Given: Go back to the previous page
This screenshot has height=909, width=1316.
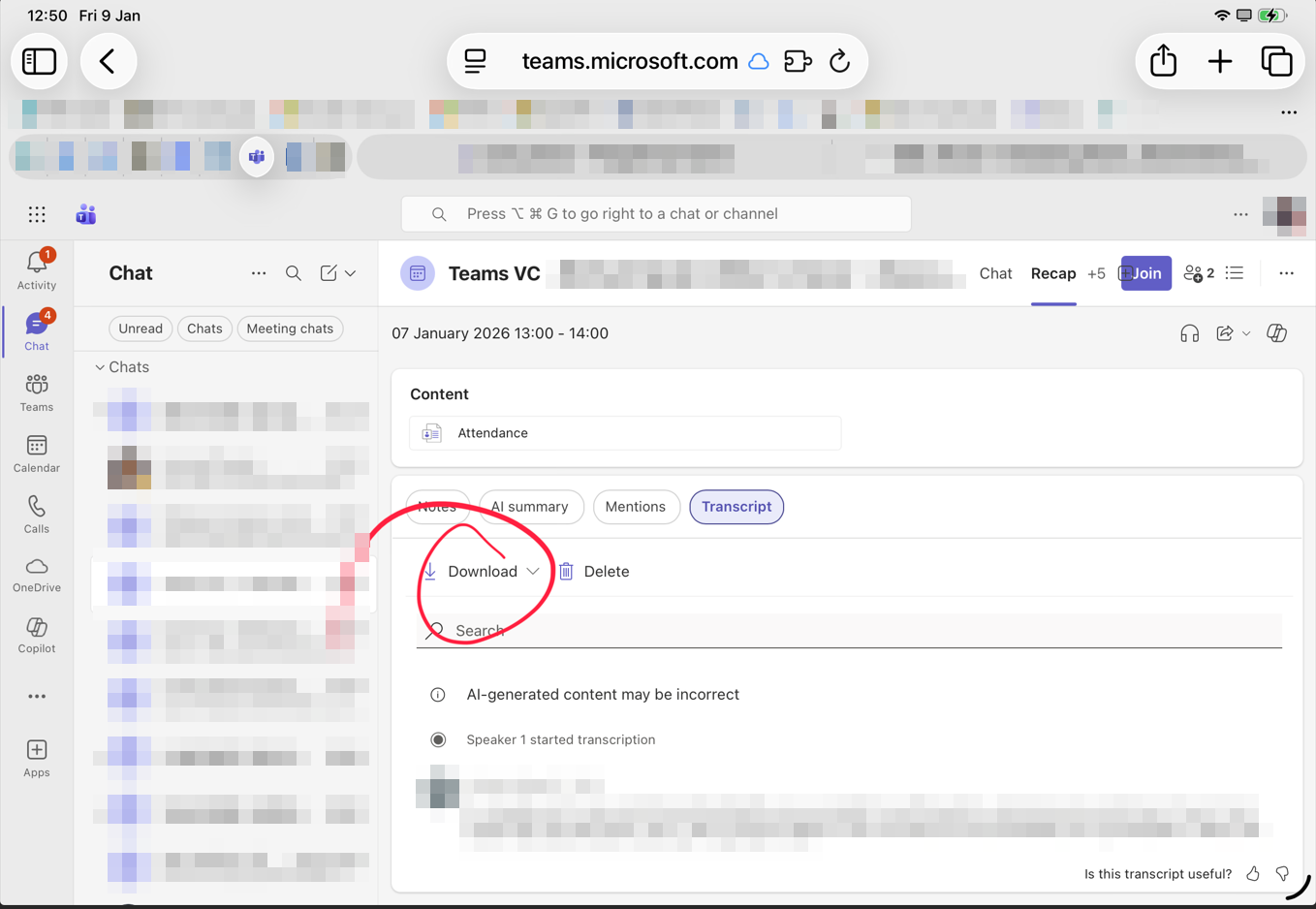Looking at the screenshot, I should point(108,61).
